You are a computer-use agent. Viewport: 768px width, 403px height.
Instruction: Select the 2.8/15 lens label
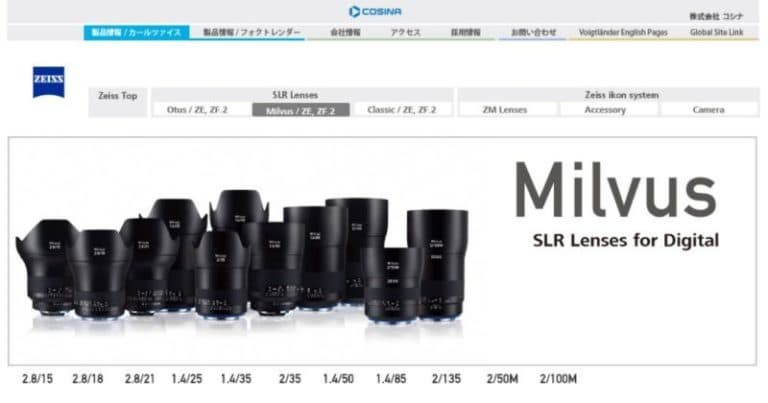(x=37, y=379)
